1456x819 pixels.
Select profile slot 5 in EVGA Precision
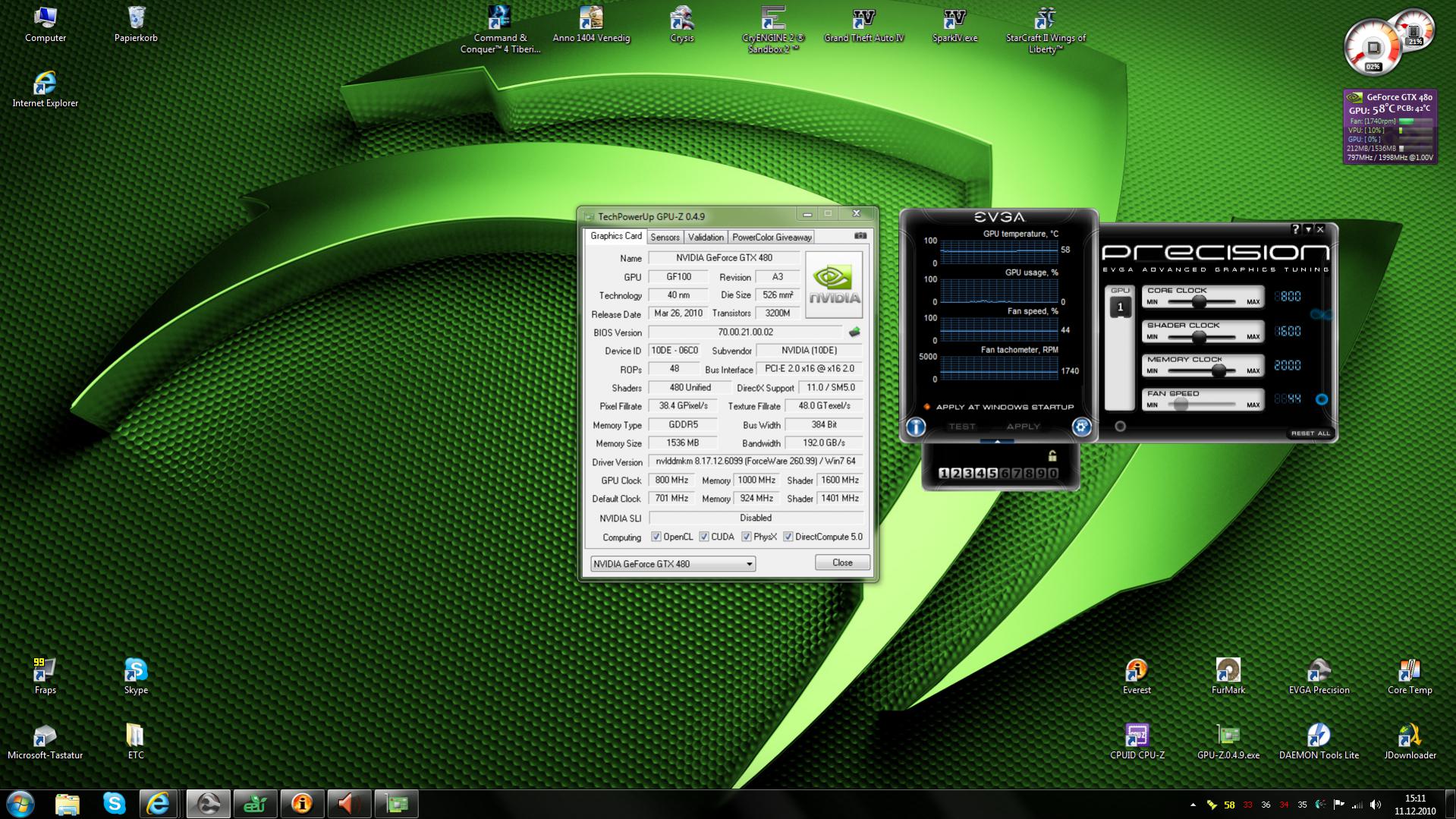(992, 474)
